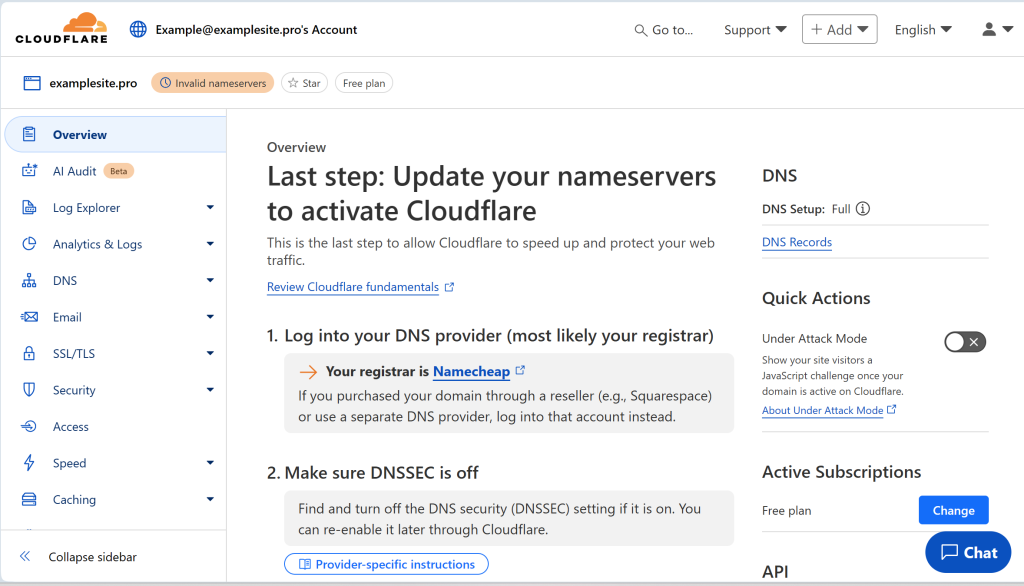Click the Caching server icon
This screenshot has width=1024, height=586.
(29, 499)
